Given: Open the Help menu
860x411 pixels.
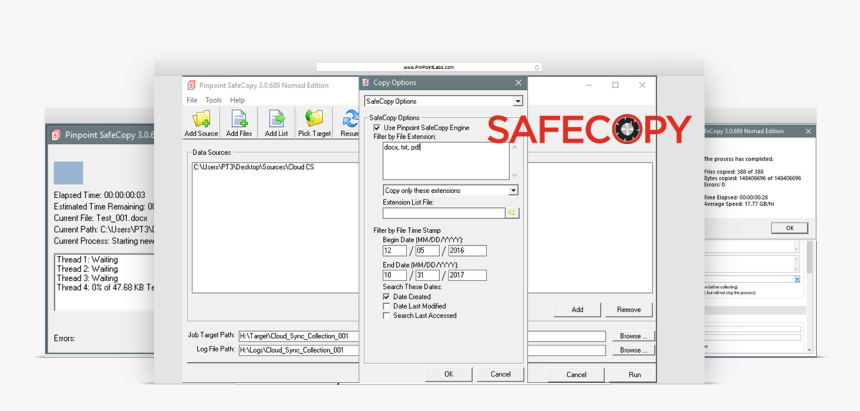Looking at the screenshot, I should pyautogui.click(x=237, y=100).
